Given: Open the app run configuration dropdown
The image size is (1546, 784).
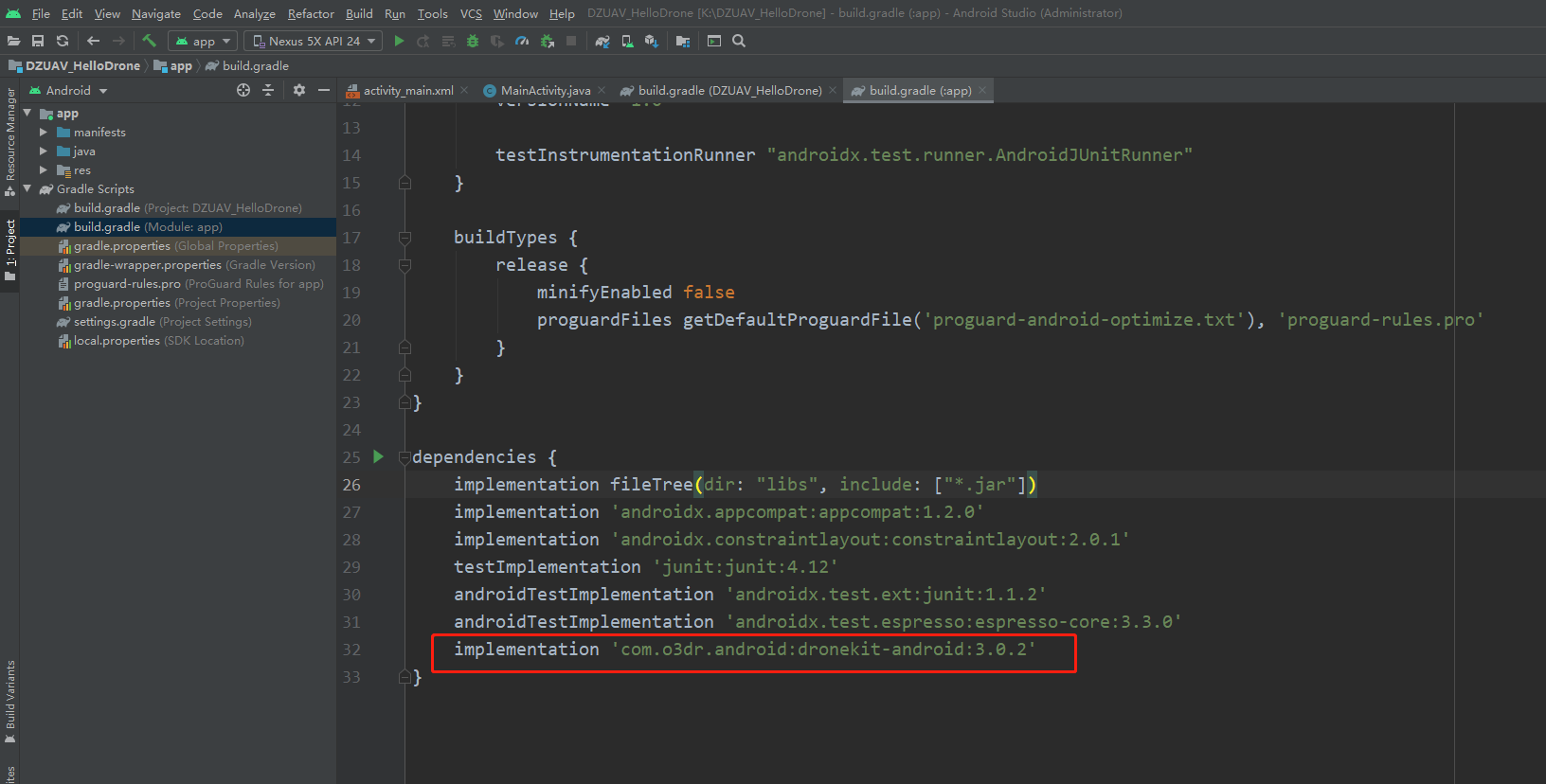Looking at the screenshot, I should click(x=203, y=41).
